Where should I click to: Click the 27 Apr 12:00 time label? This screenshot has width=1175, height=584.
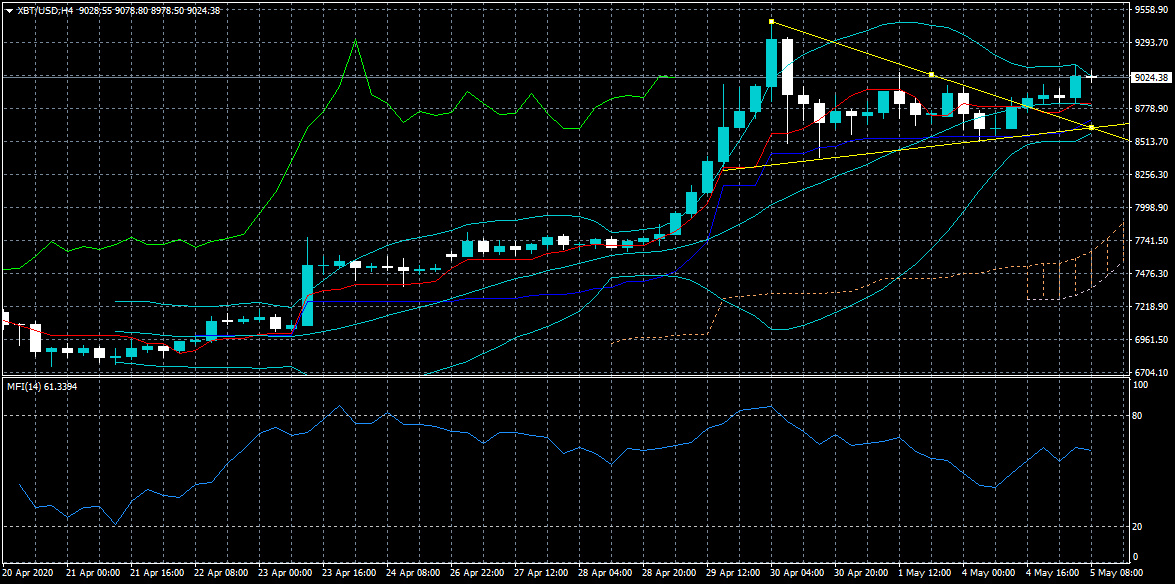[541, 572]
